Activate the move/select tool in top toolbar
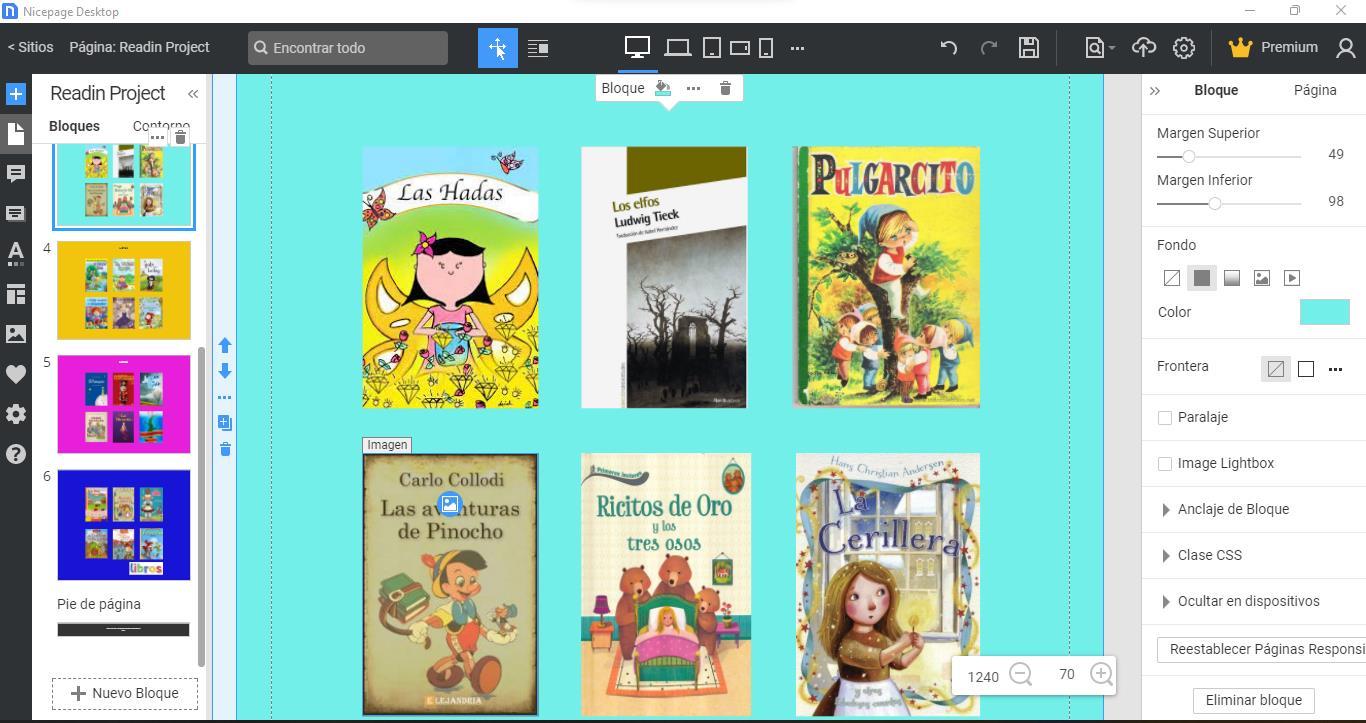Screen dimensions: 1366x723 click(498, 48)
